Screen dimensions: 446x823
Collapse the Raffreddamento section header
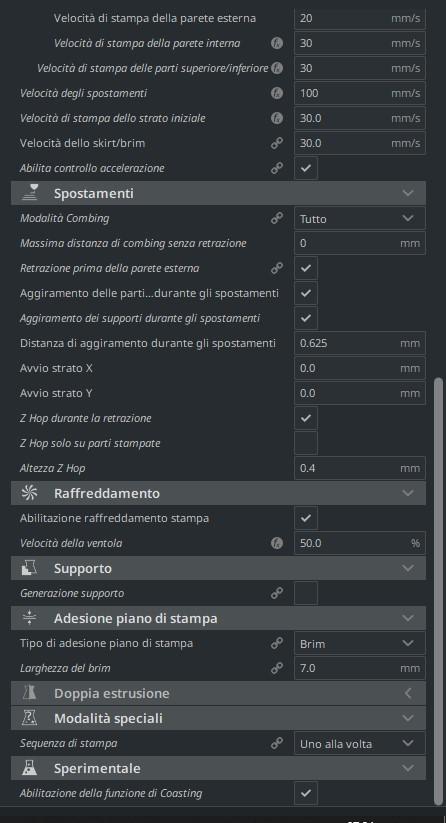point(218,493)
